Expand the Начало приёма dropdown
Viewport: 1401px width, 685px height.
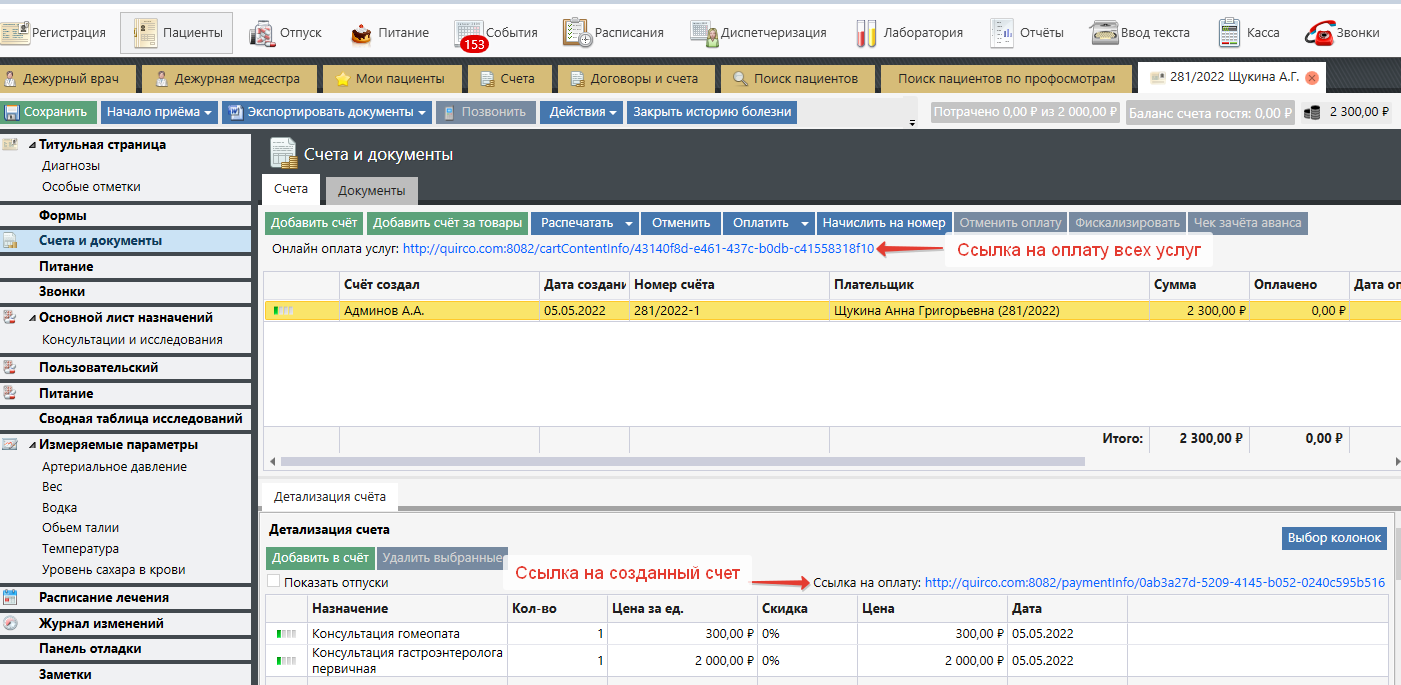point(159,113)
